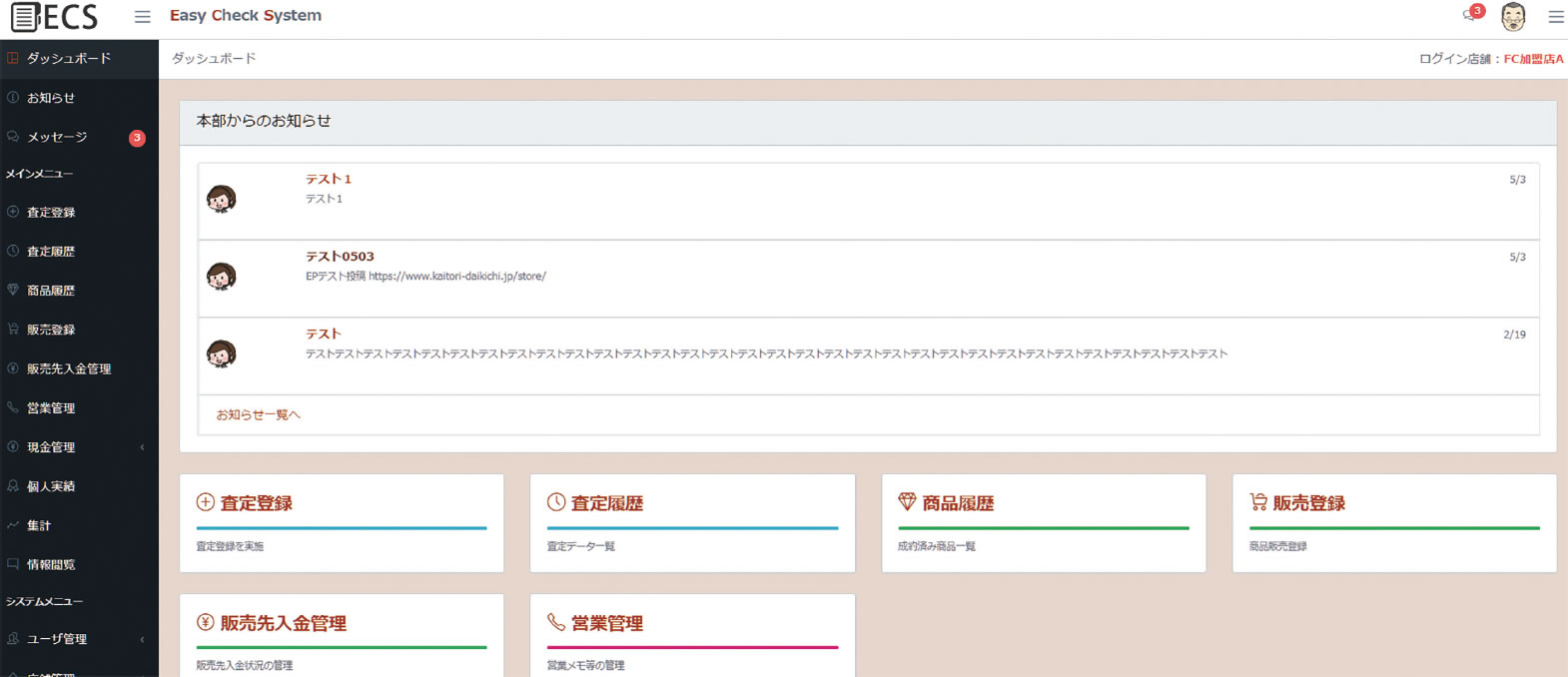
Task: Click the phone icon on 営業管理 card
Action: 556,622
